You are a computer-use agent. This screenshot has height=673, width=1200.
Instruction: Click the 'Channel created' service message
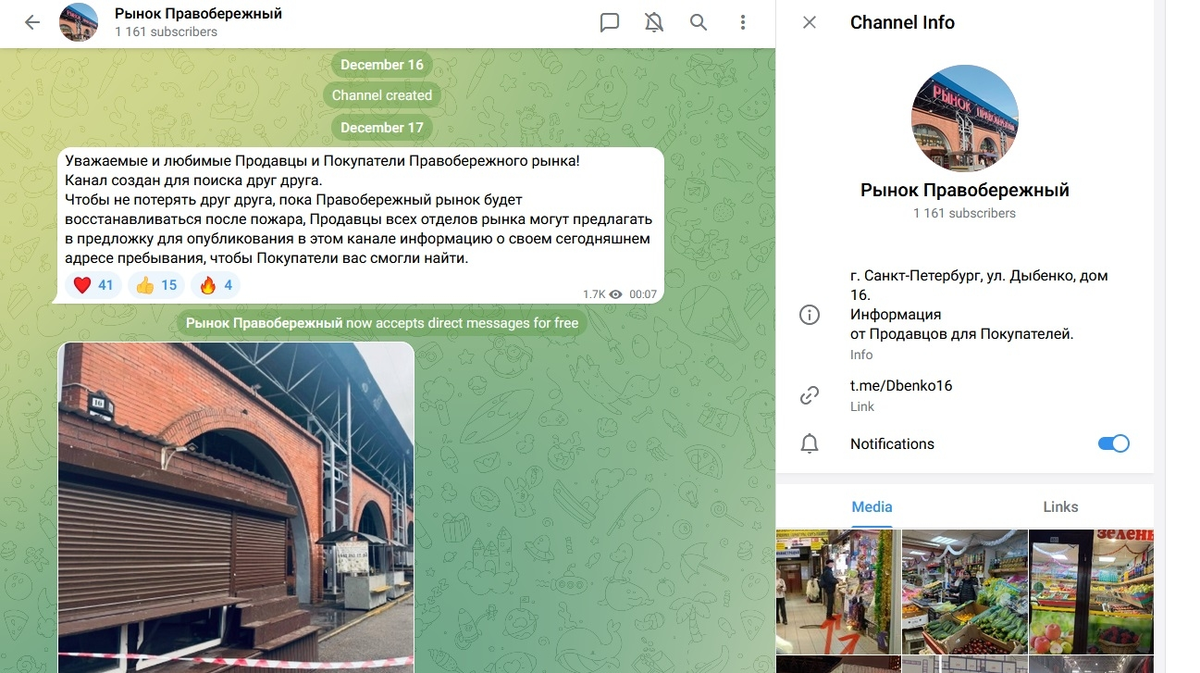(x=382, y=96)
